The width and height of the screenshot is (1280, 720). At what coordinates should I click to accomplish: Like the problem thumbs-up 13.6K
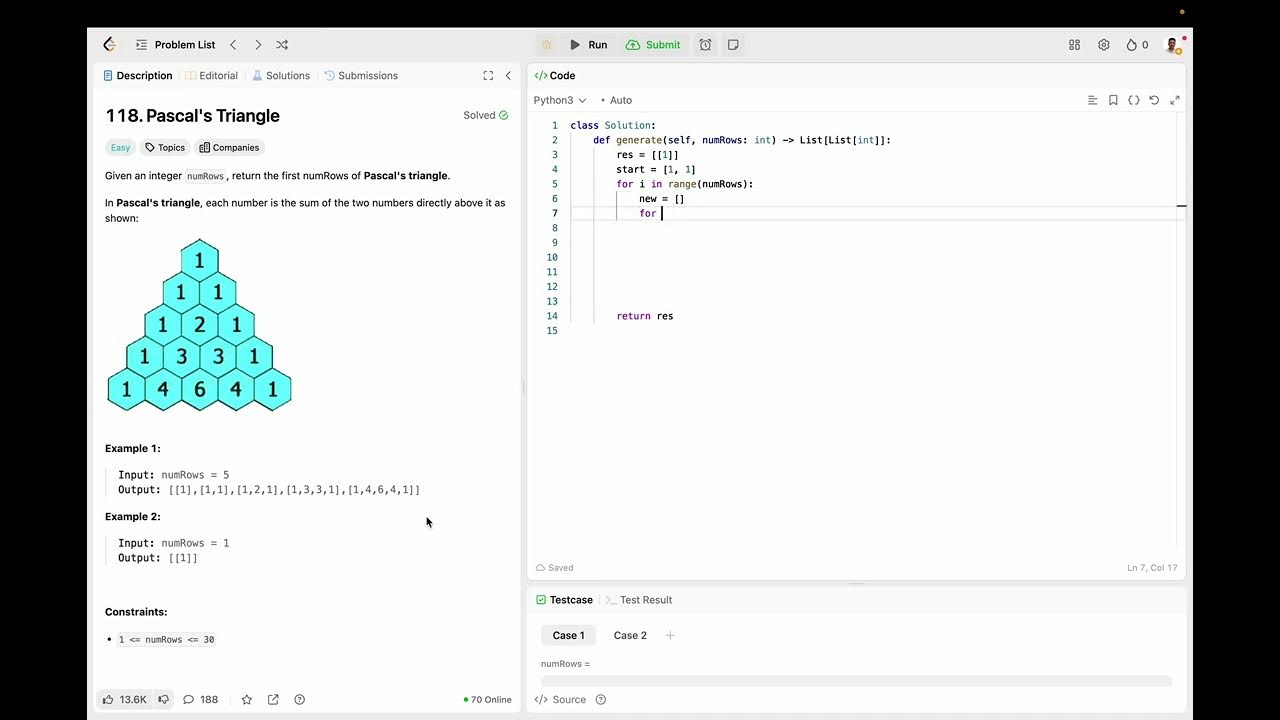tap(125, 700)
